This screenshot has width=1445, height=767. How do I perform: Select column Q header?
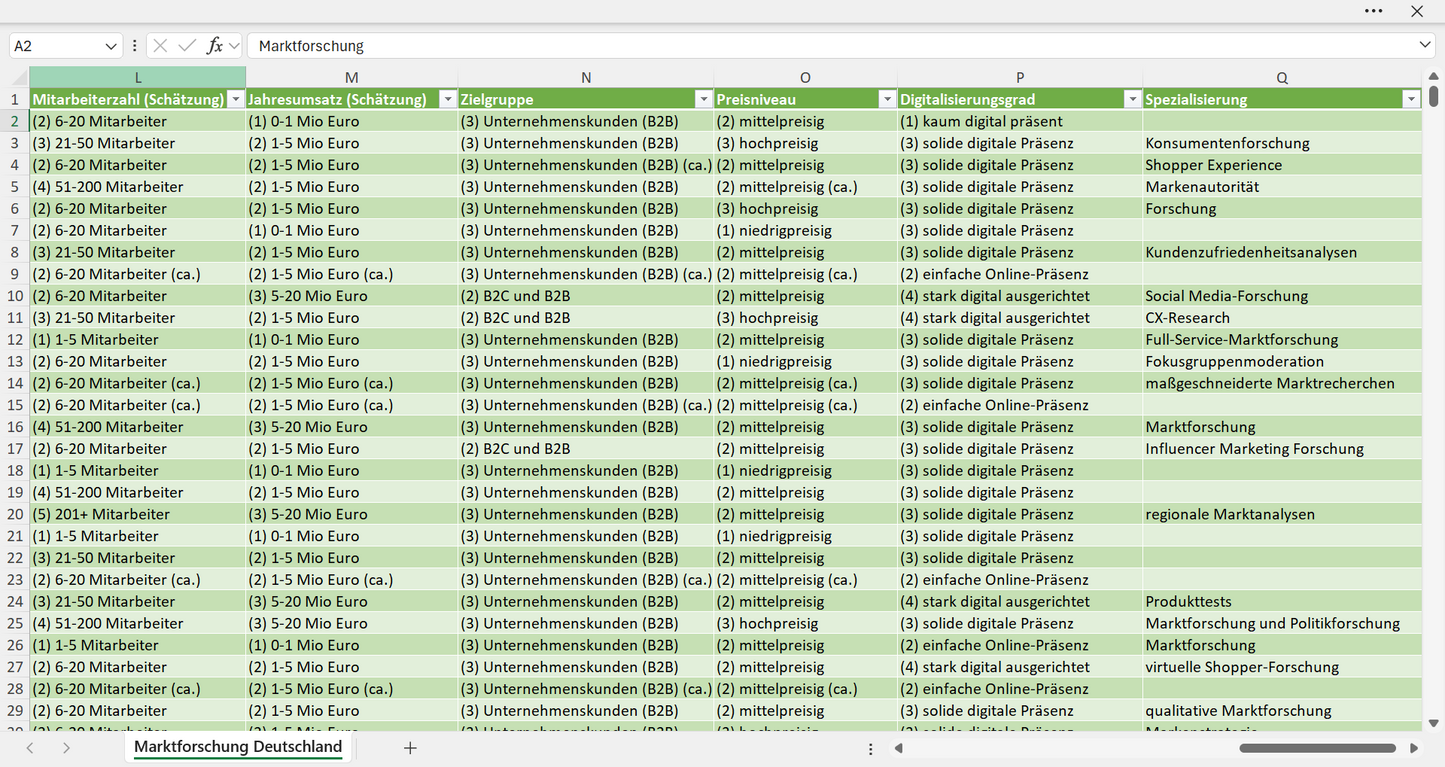[x=1282, y=77]
